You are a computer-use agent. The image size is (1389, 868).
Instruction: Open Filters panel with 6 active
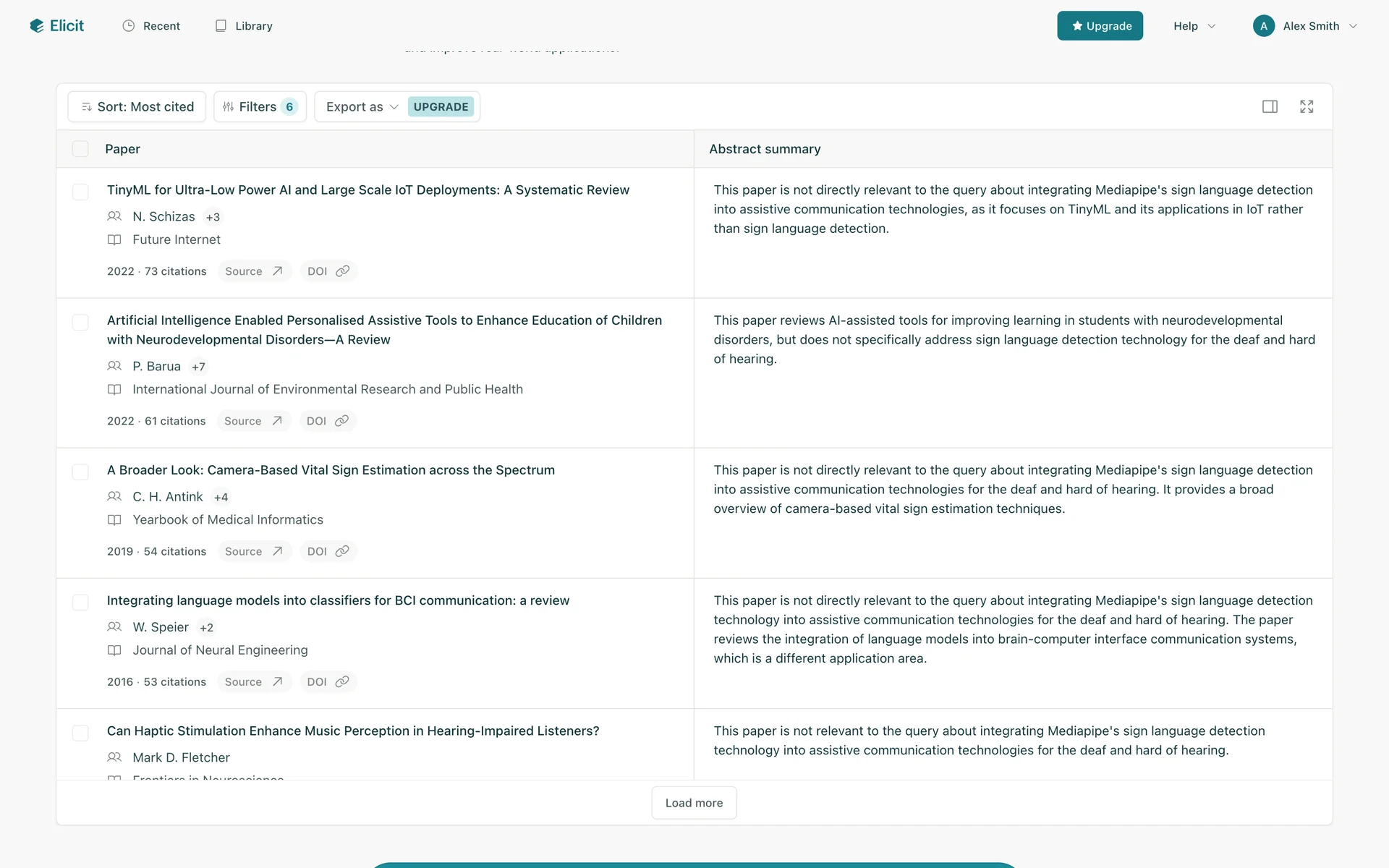(x=260, y=107)
